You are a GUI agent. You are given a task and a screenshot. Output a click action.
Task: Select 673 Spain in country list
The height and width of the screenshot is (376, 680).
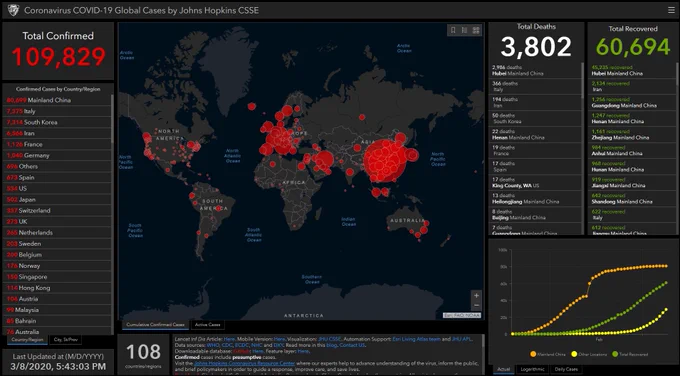tap(57, 178)
